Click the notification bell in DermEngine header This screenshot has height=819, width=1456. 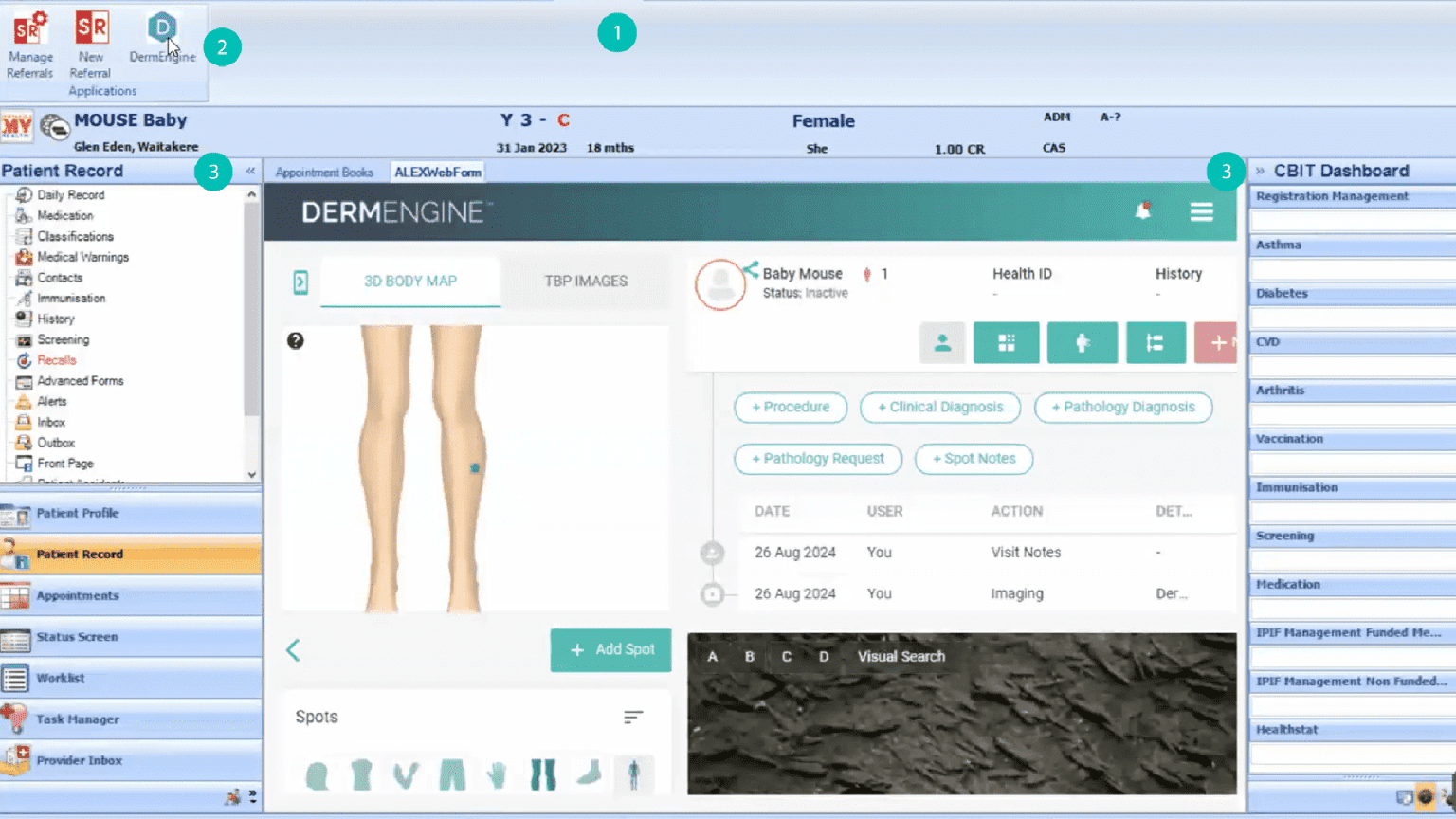1143,212
